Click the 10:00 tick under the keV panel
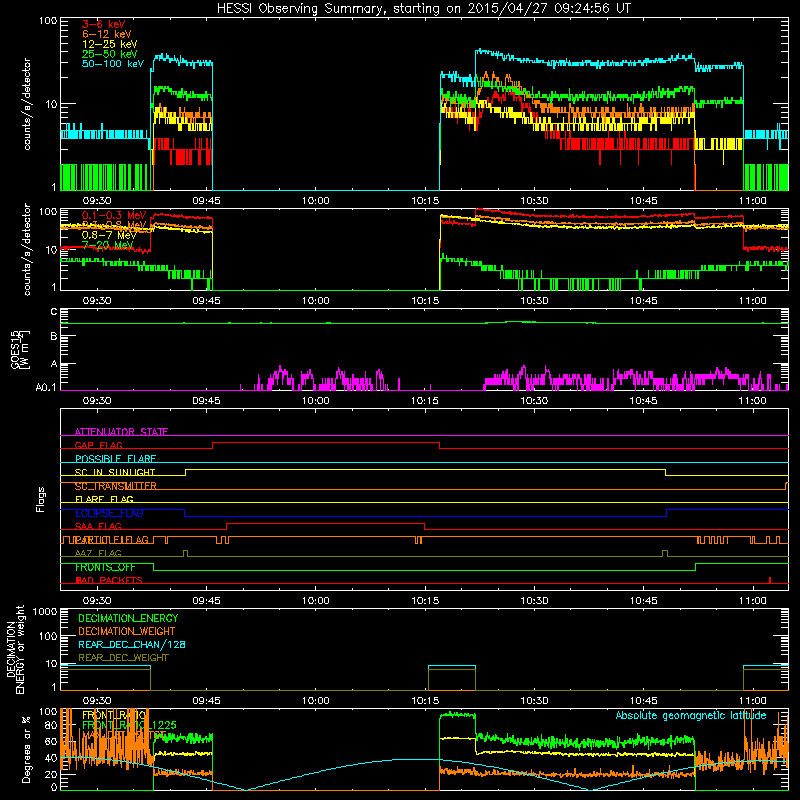Image resolution: width=800 pixels, height=800 pixels. pos(315,201)
